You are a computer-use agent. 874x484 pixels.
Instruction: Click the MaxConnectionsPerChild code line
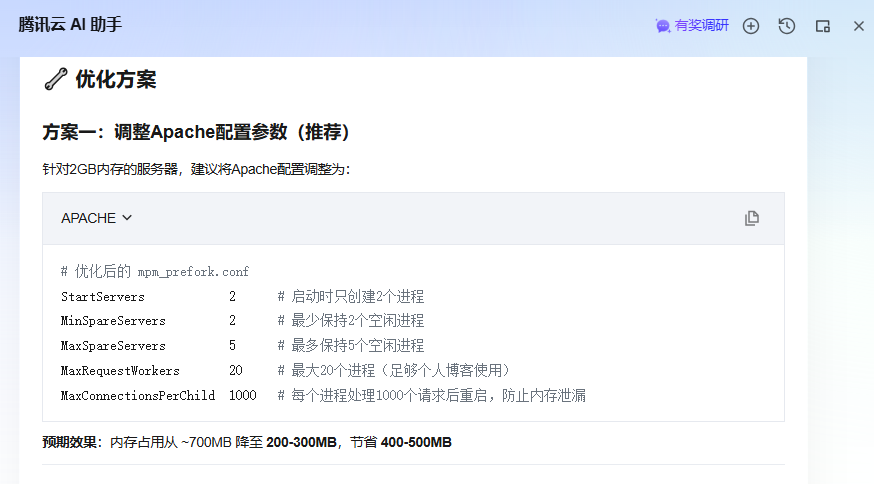pos(138,395)
